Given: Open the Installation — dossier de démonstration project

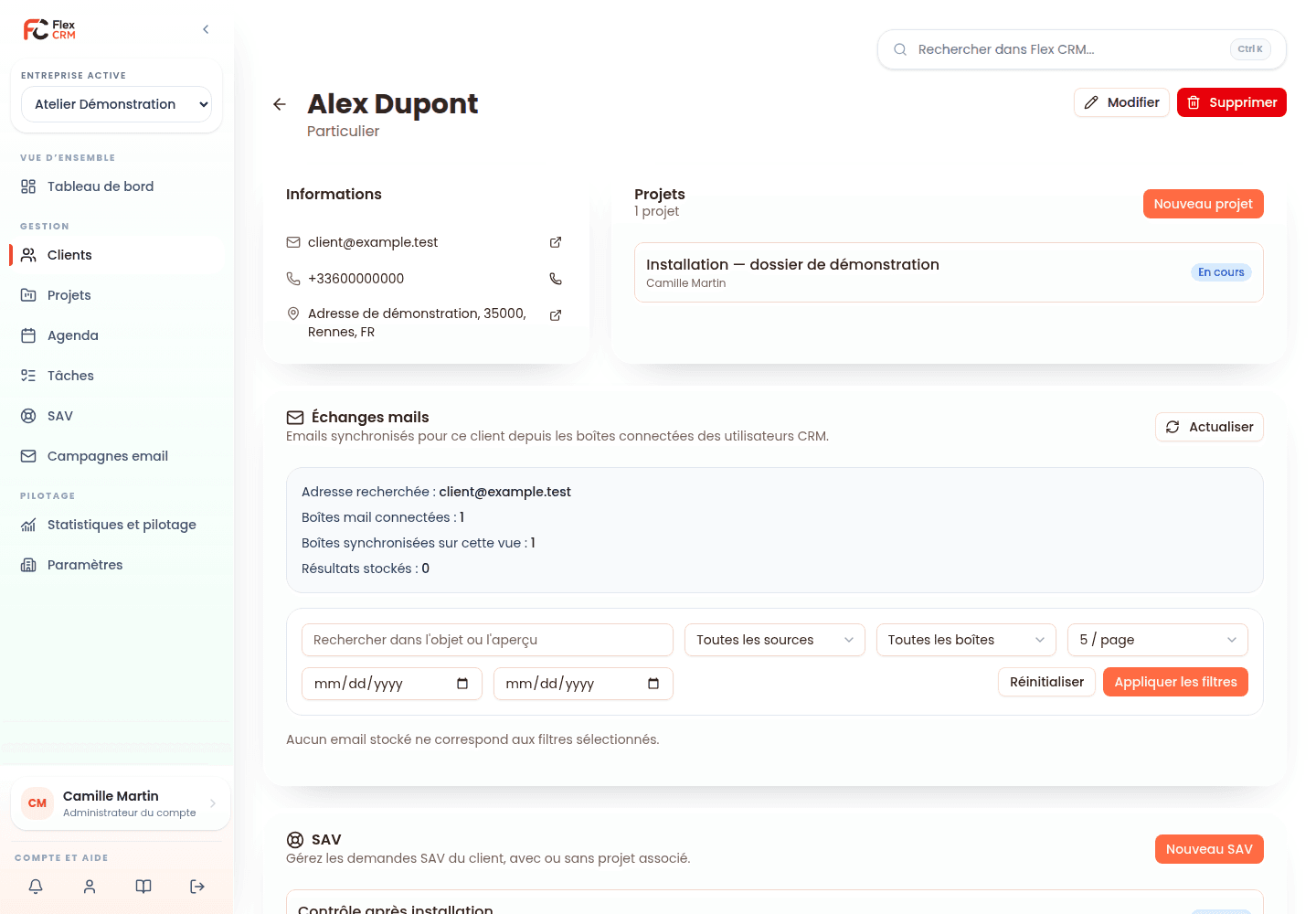Looking at the screenshot, I should pos(949,272).
